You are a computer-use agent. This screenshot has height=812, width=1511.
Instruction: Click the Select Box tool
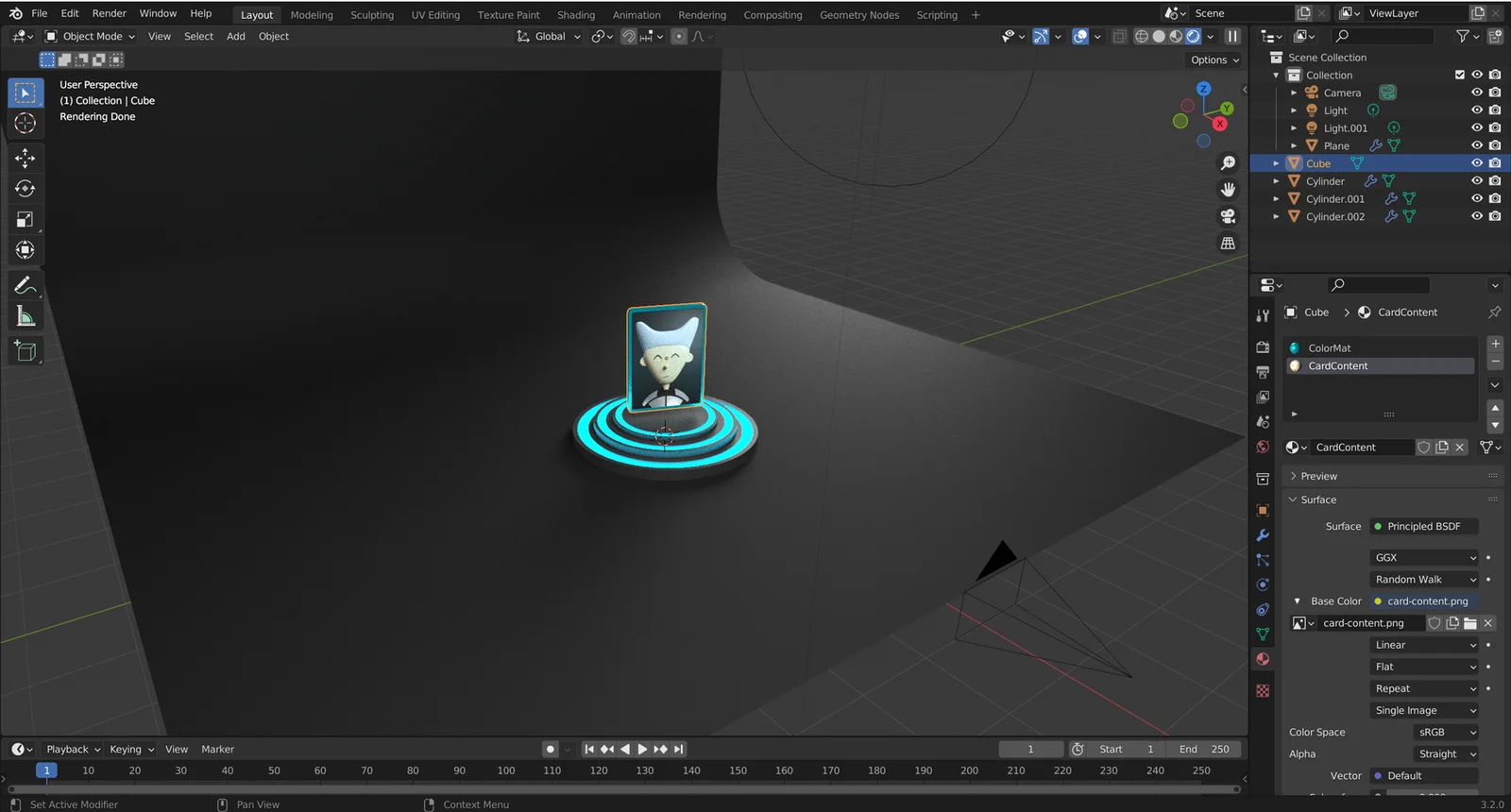tap(25, 93)
